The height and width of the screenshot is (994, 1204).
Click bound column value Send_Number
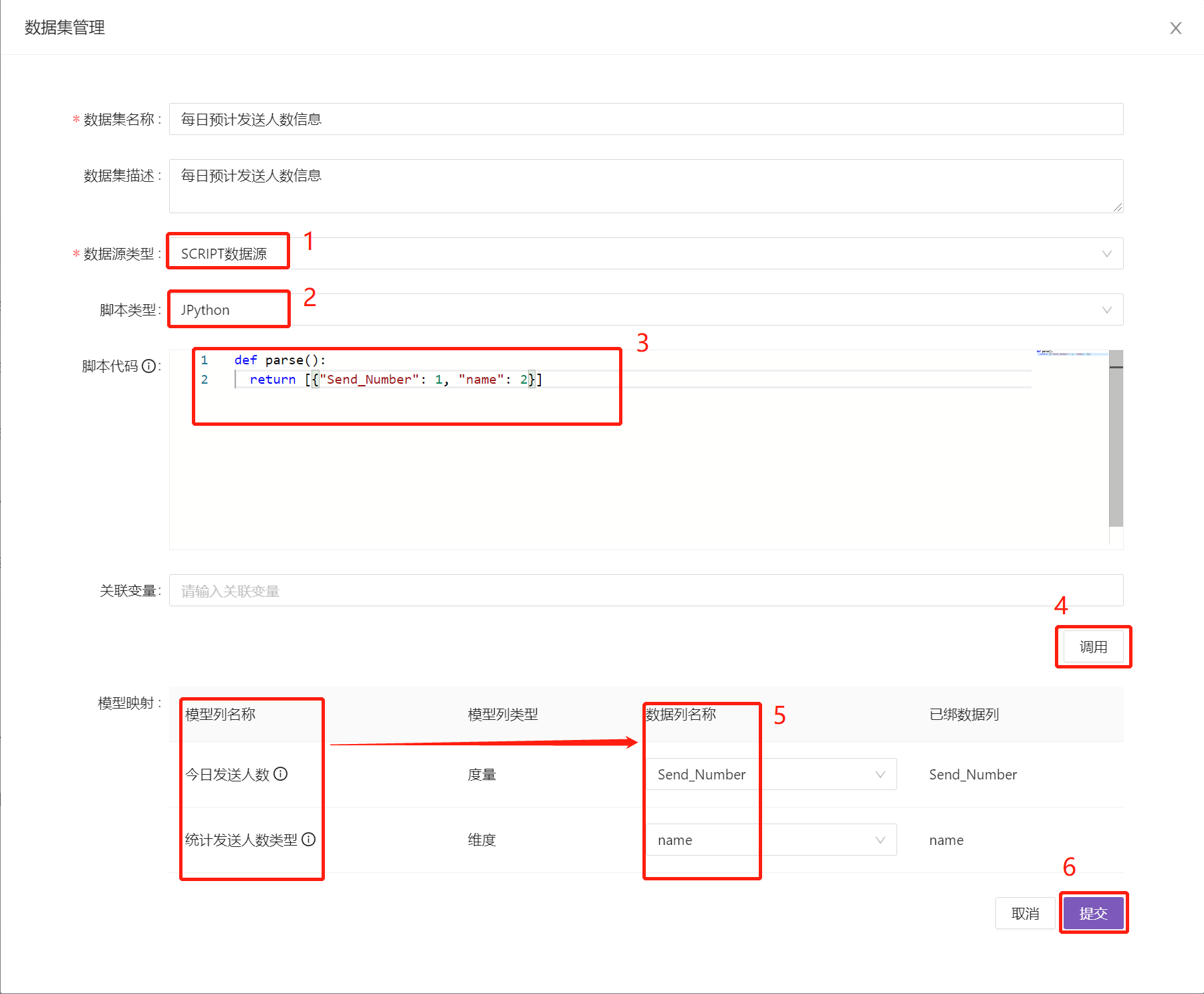973,775
